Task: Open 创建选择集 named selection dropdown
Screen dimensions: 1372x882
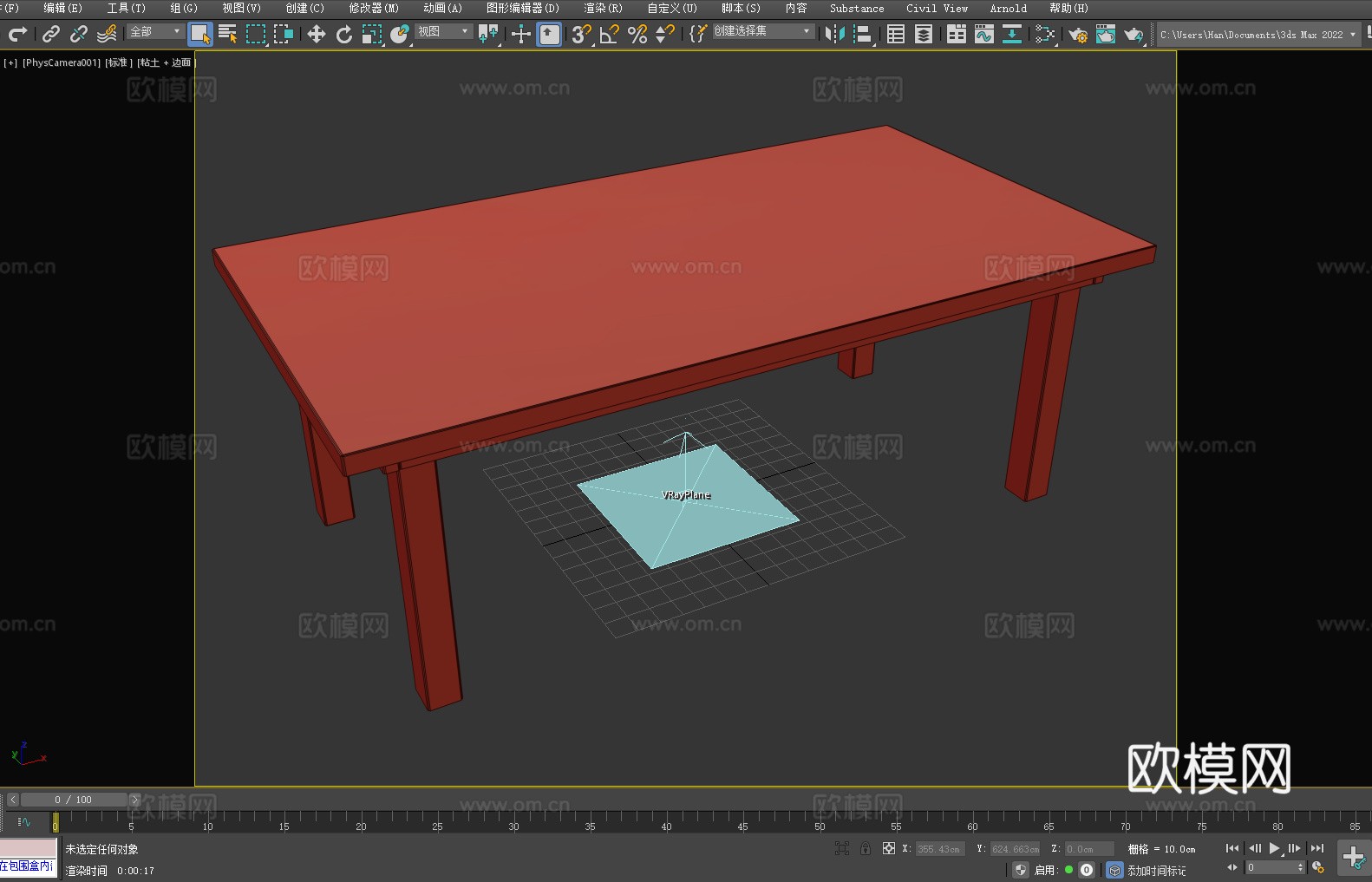Action: [x=763, y=31]
